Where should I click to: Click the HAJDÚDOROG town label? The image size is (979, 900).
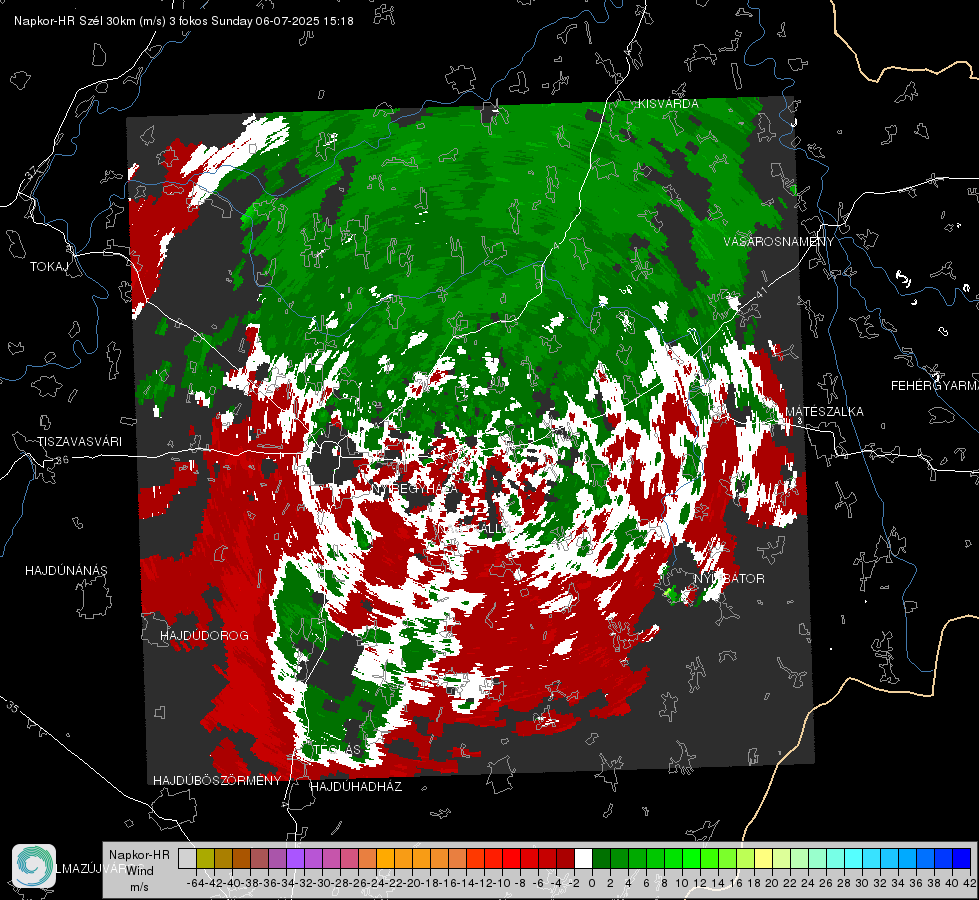coord(204,635)
